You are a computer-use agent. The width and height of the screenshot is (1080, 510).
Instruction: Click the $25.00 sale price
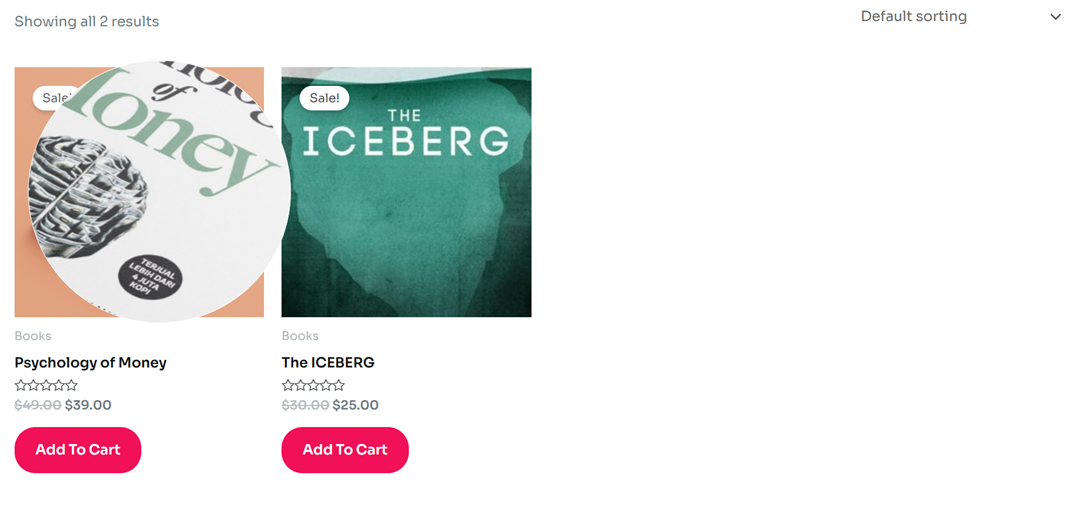[x=355, y=405]
